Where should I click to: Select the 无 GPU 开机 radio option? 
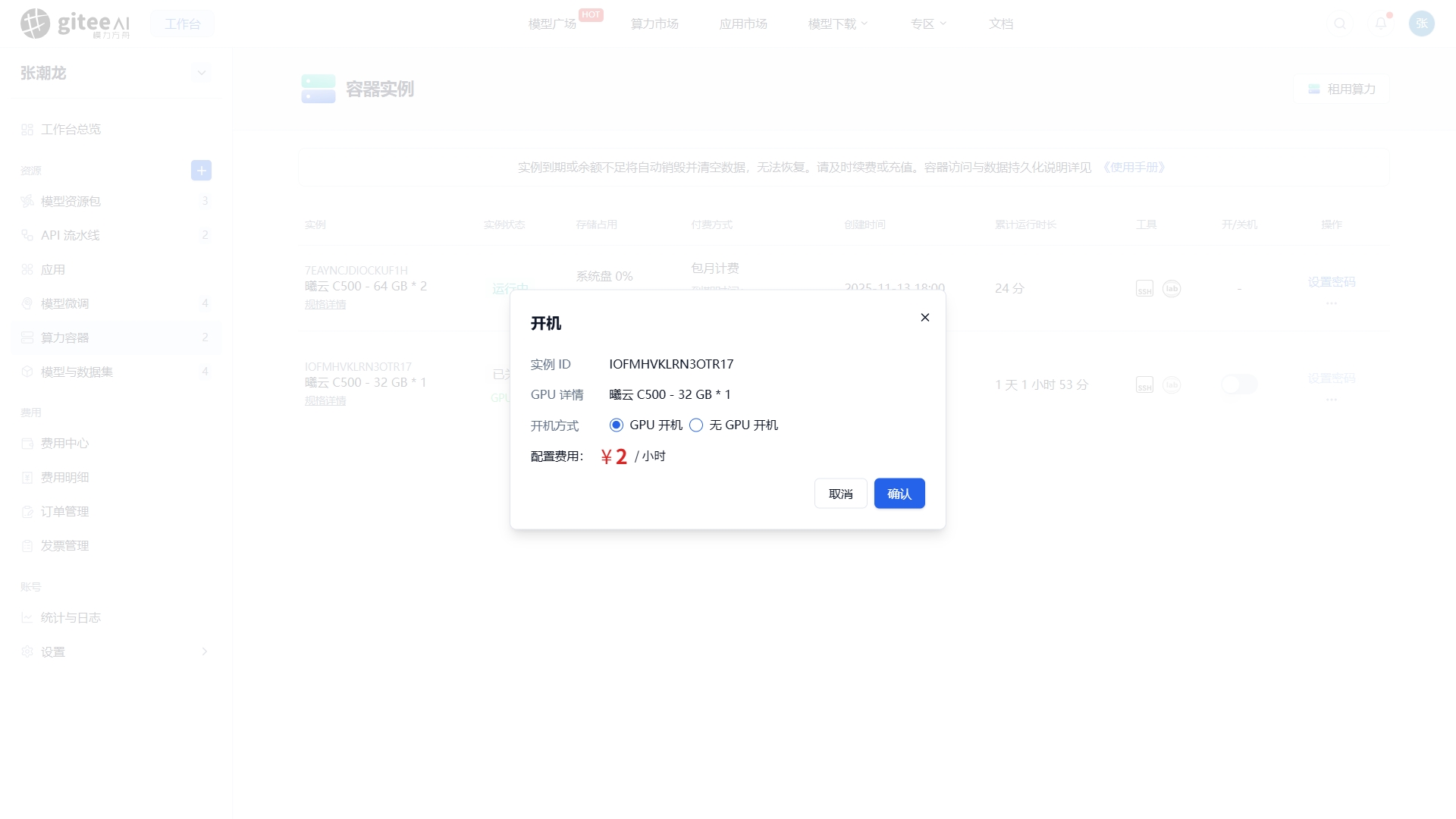click(x=696, y=425)
